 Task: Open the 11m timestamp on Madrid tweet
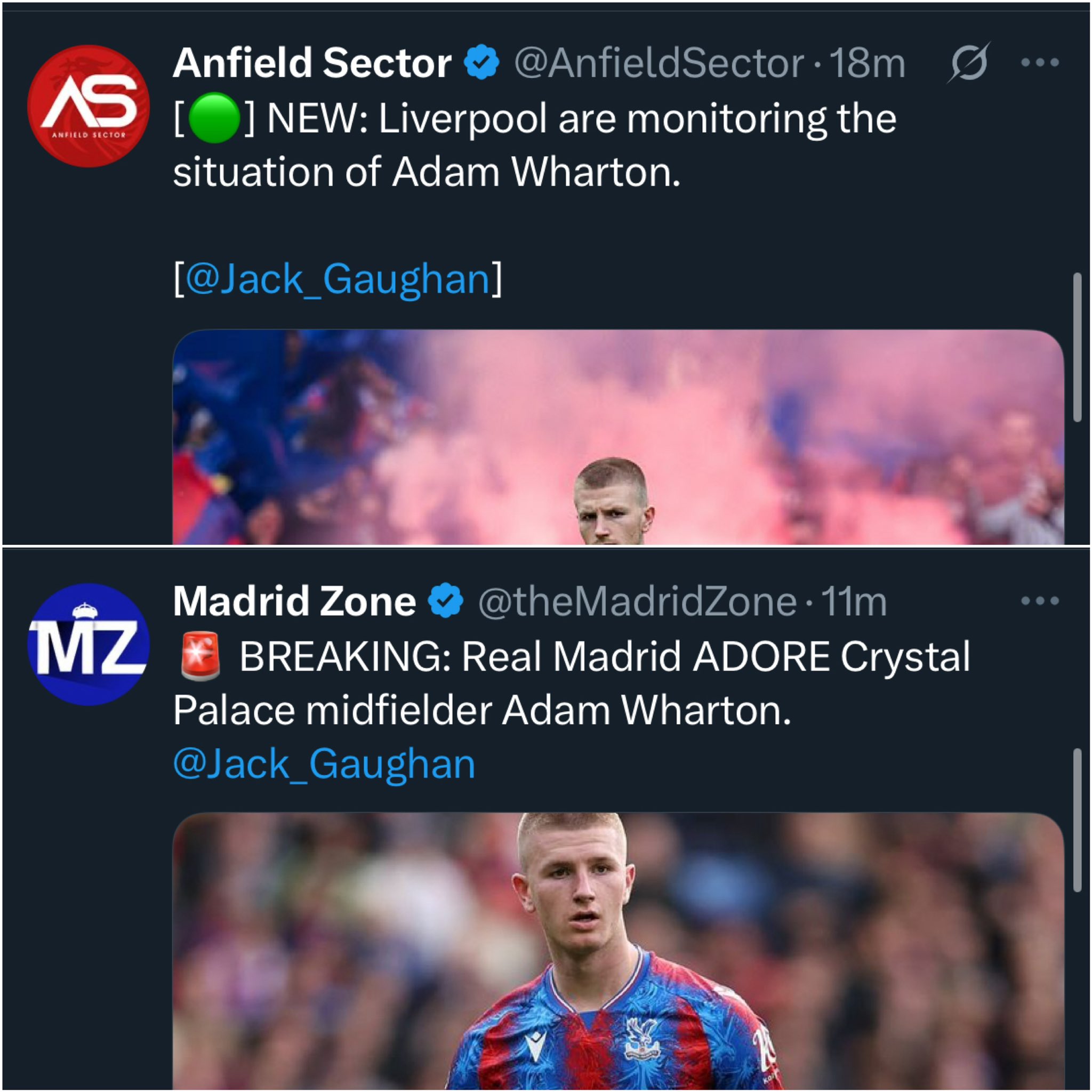[x=854, y=600]
